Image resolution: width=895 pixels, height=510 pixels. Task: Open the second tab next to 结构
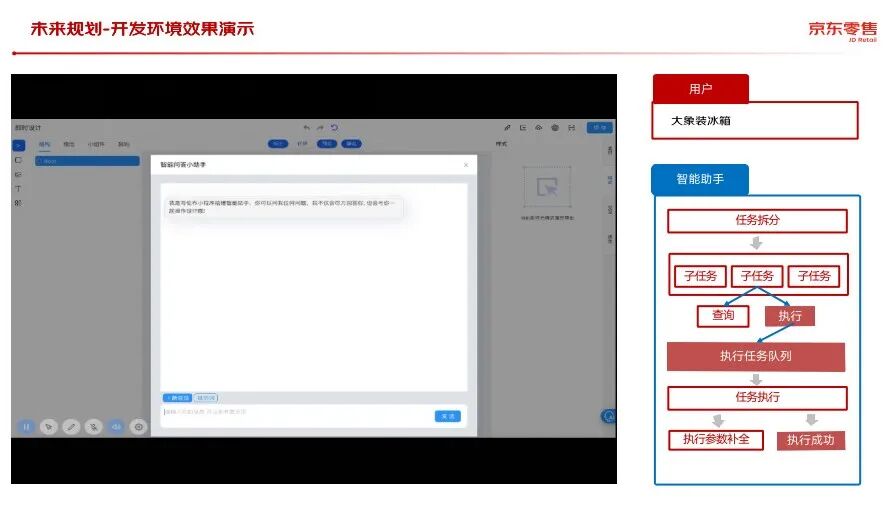pyautogui.click(x=69, y=144)
